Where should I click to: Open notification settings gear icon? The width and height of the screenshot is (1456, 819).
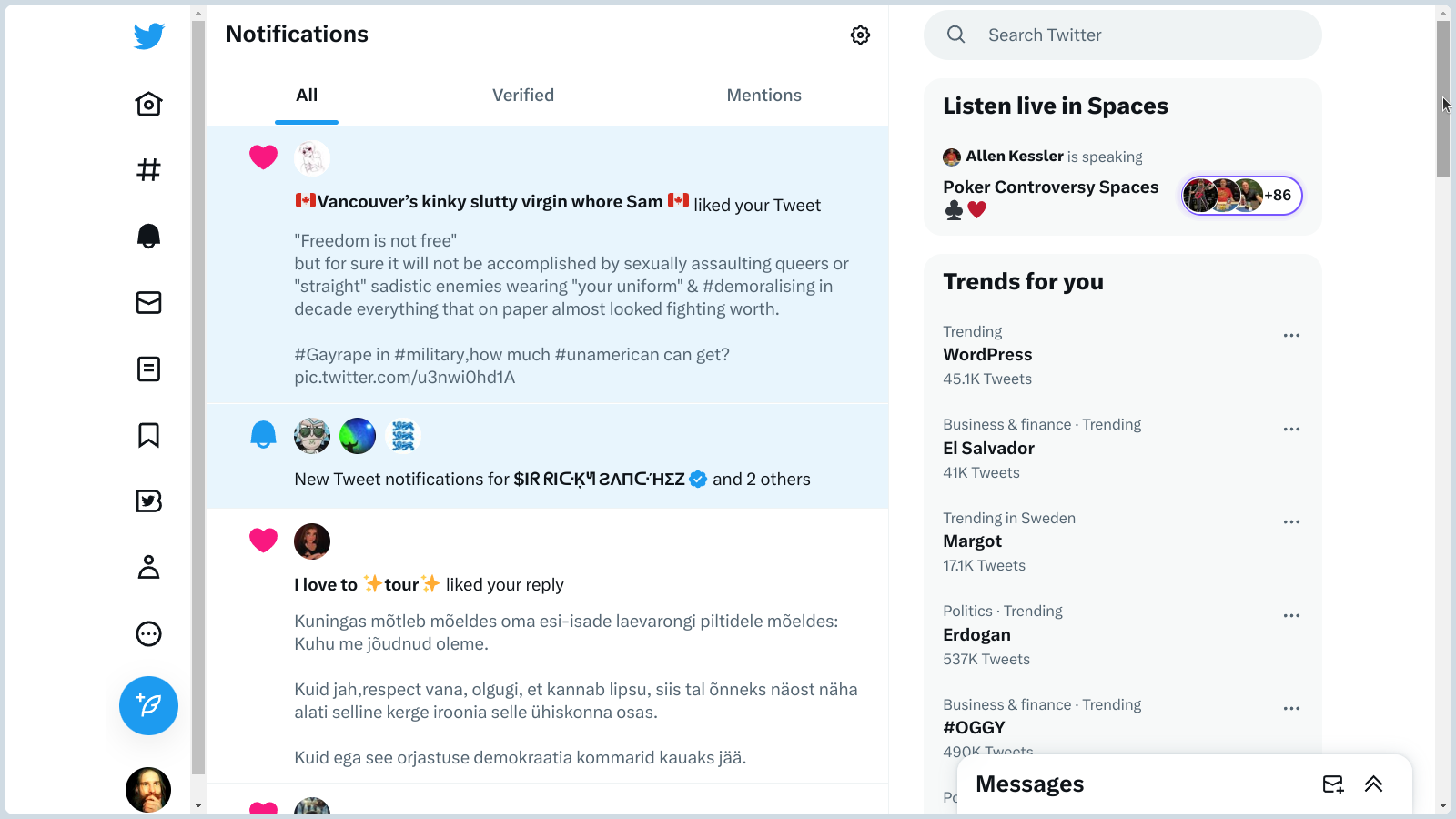pos(860,35)
